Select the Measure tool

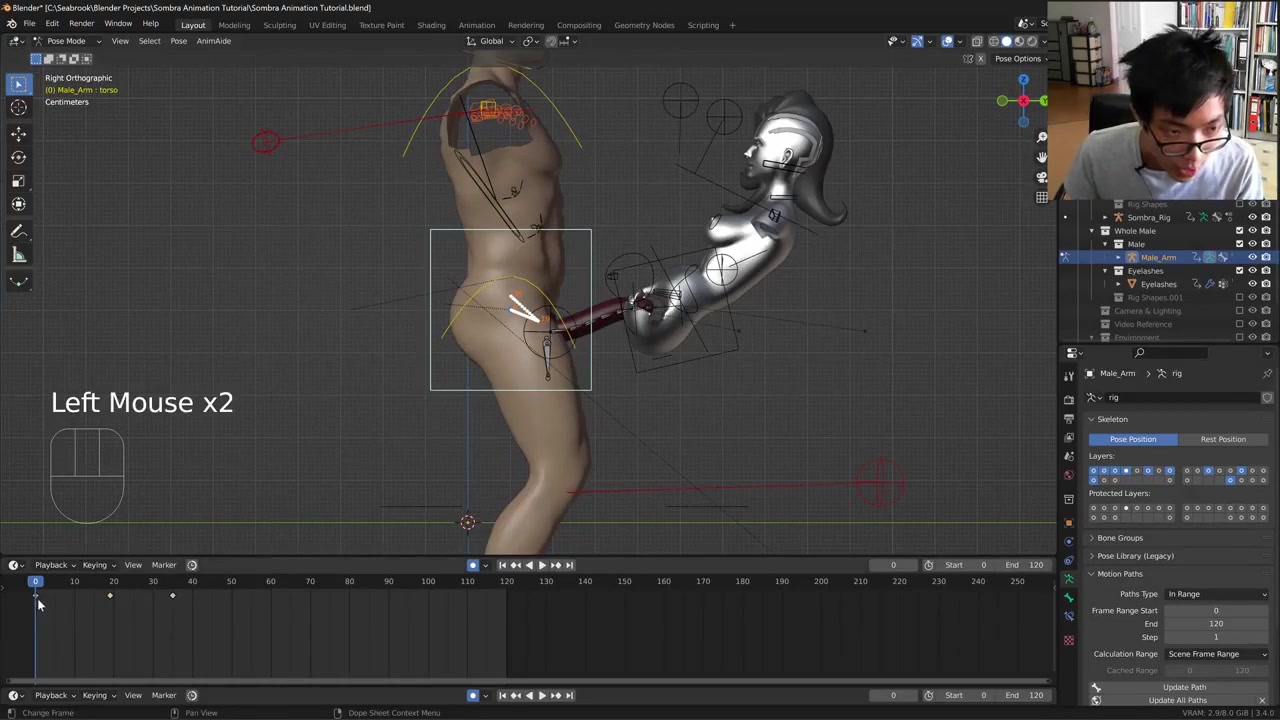point(18,256)
